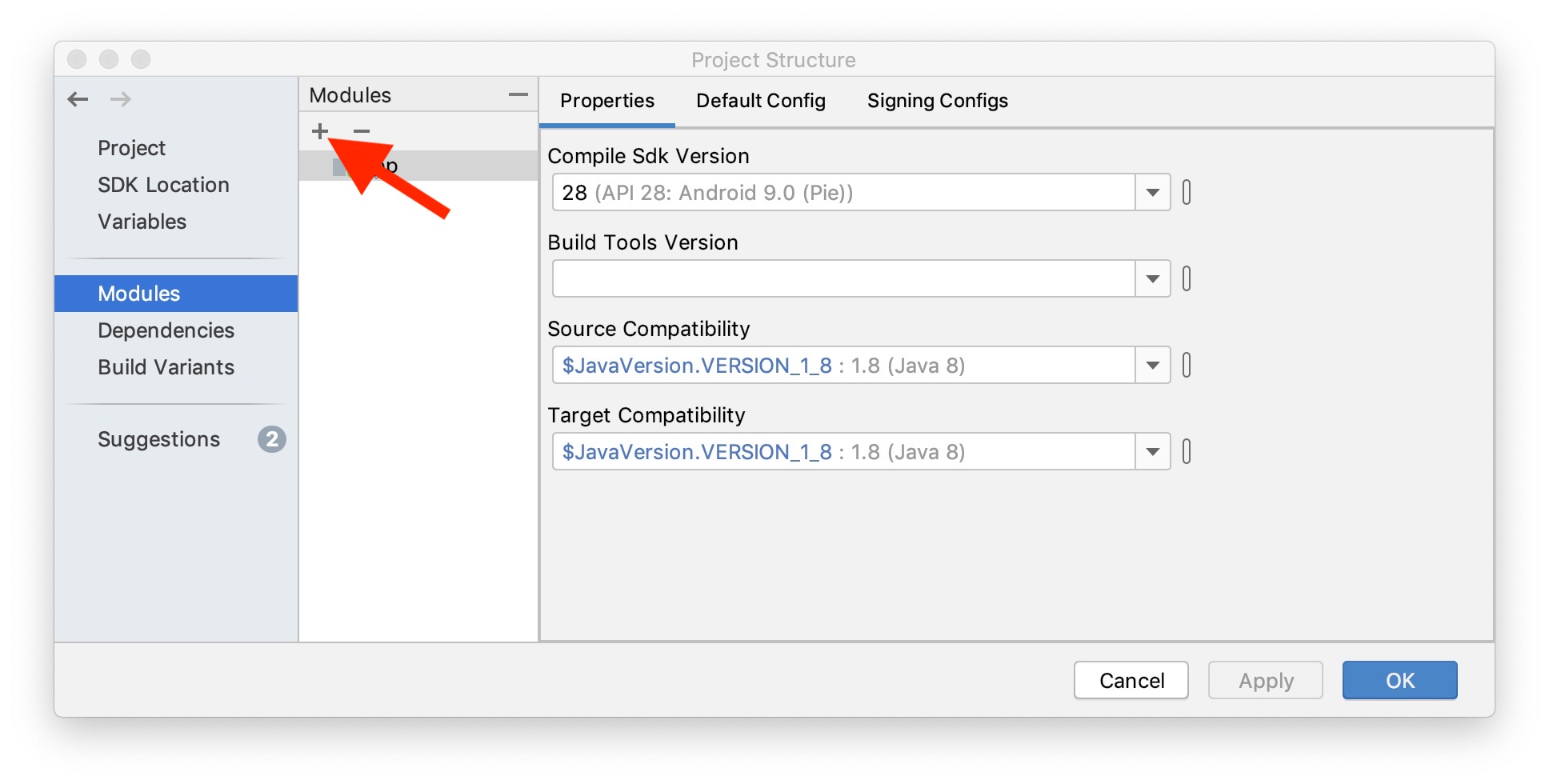Click the Cancel button
1549x784 pixels.
[x=1131, y=680]
